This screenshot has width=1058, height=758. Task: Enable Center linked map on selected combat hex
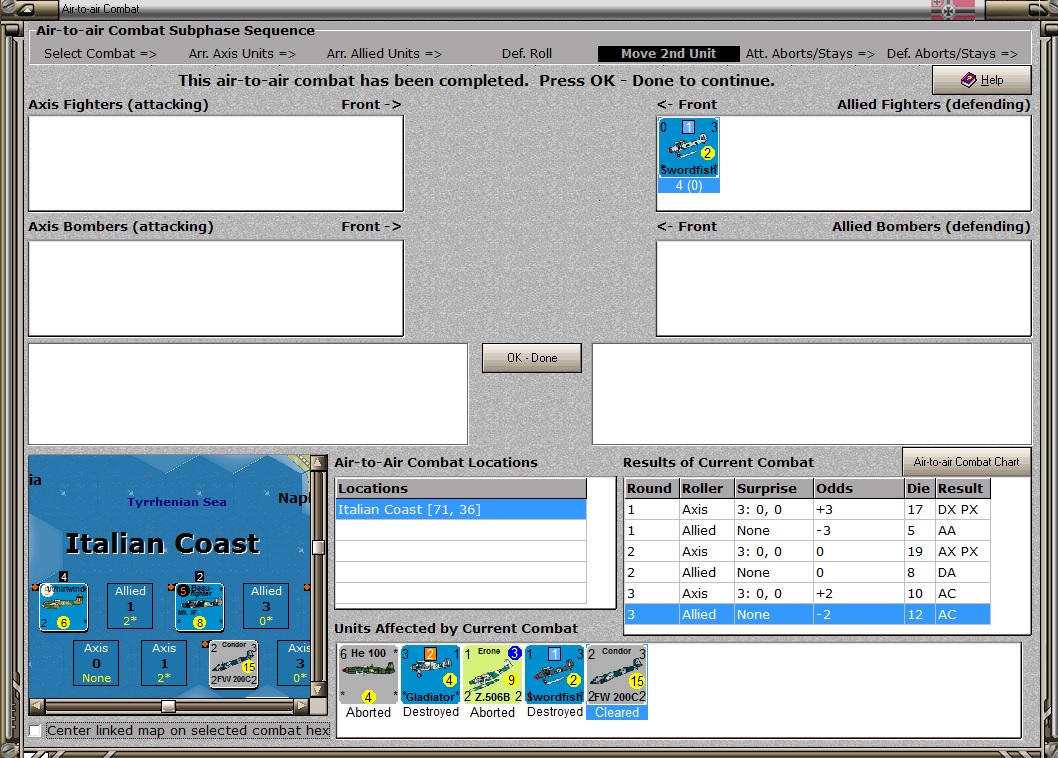tap(35, 730)
